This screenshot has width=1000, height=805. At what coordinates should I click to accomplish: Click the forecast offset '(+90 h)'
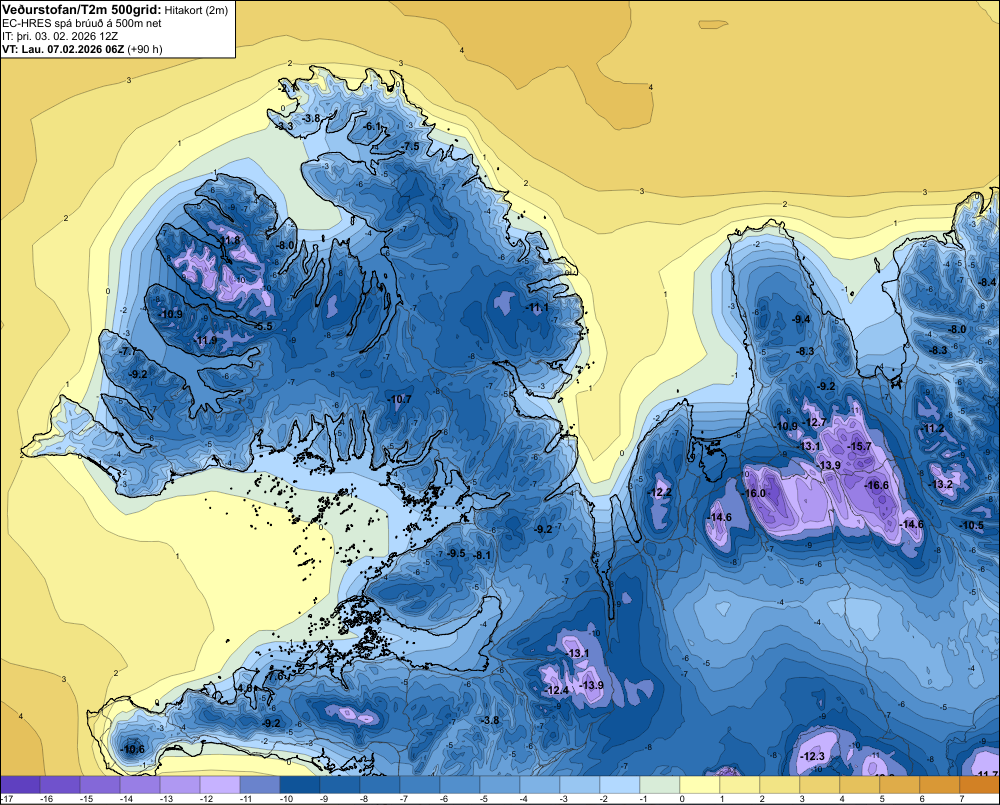(145, 49)
